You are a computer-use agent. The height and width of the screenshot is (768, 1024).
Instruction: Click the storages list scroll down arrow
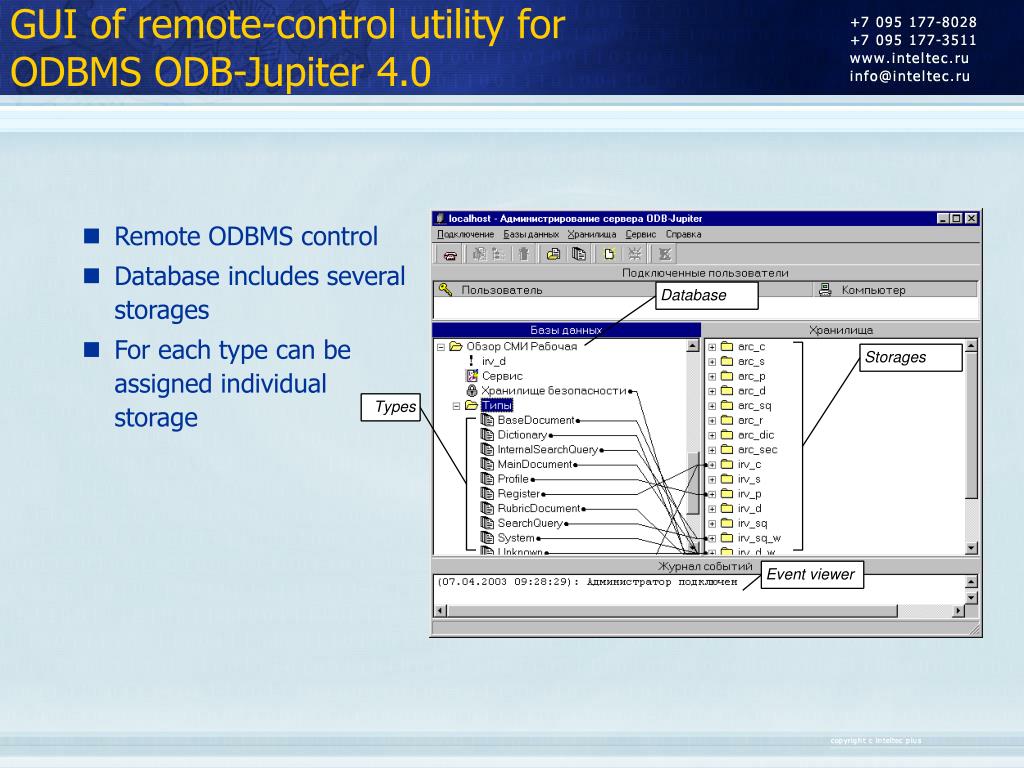click(x=971, y=549)
